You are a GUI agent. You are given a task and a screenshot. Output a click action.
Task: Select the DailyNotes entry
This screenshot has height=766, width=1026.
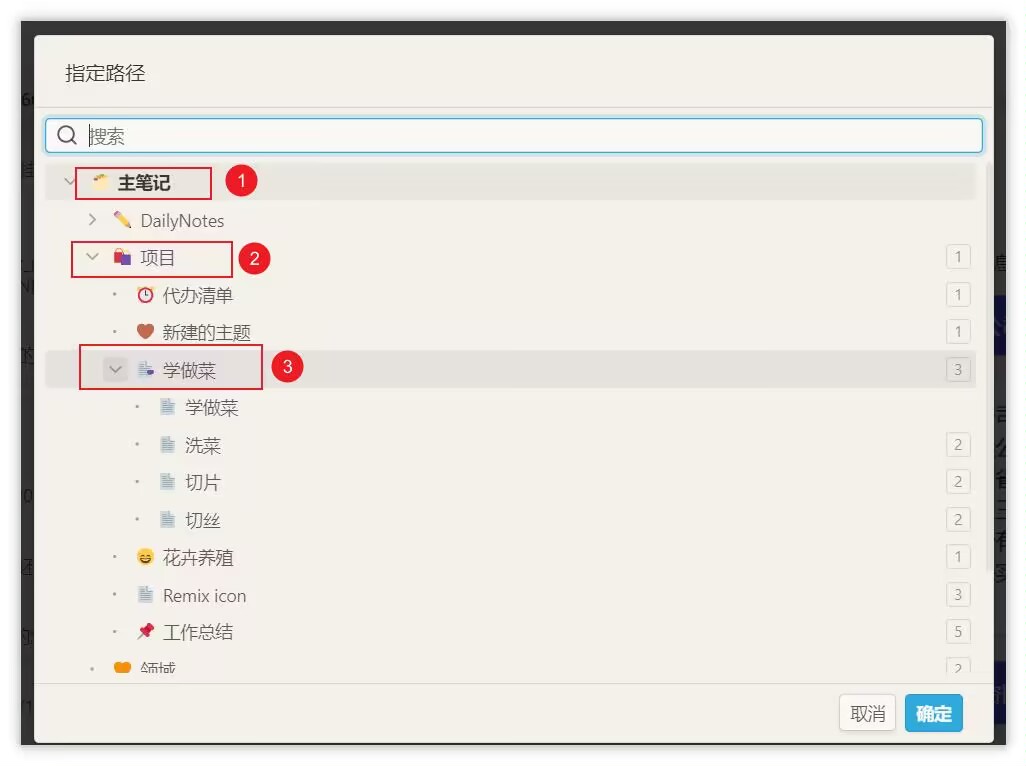tap(510, 220)
